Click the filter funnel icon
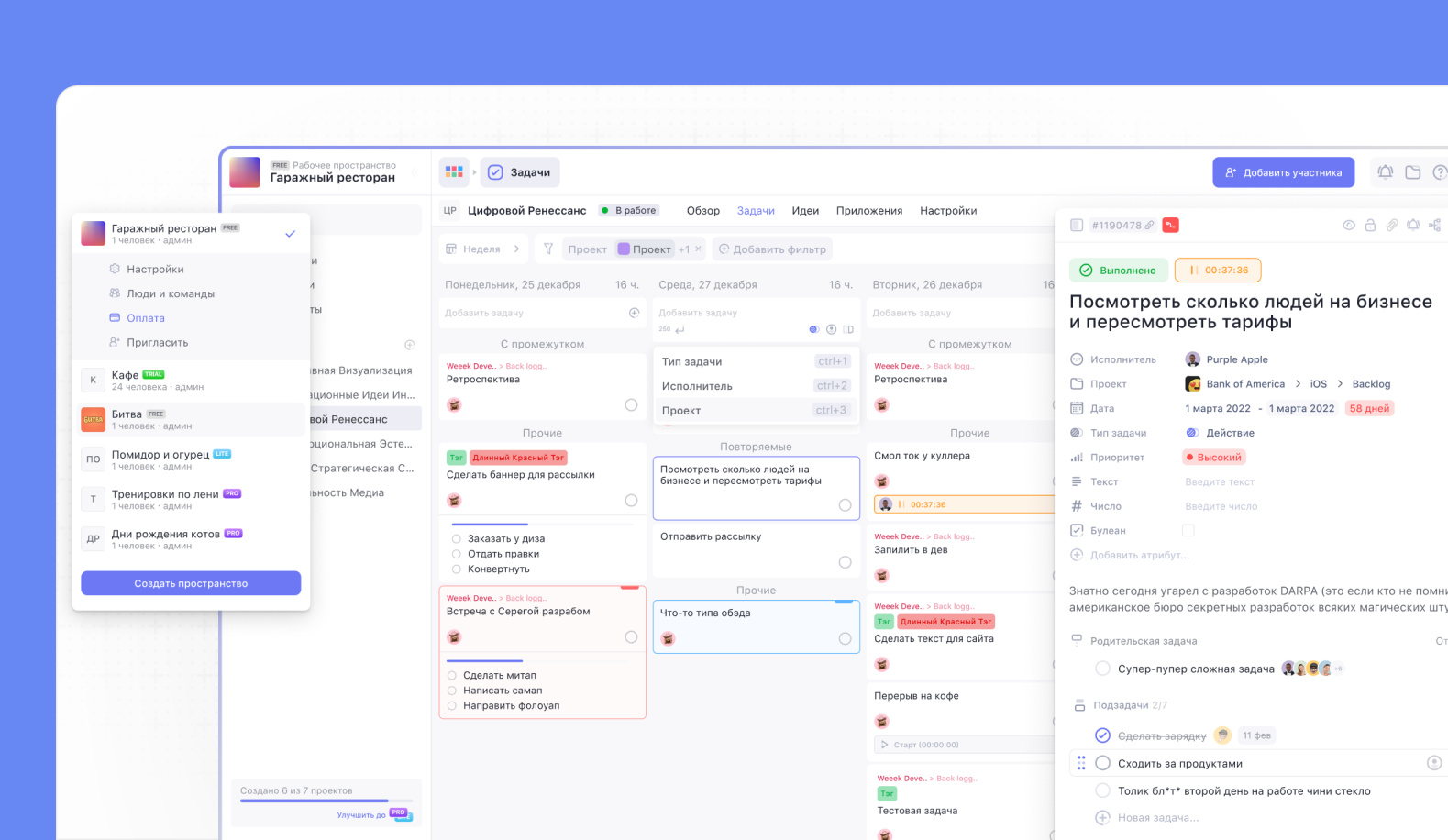 click(x=548, y=249)
